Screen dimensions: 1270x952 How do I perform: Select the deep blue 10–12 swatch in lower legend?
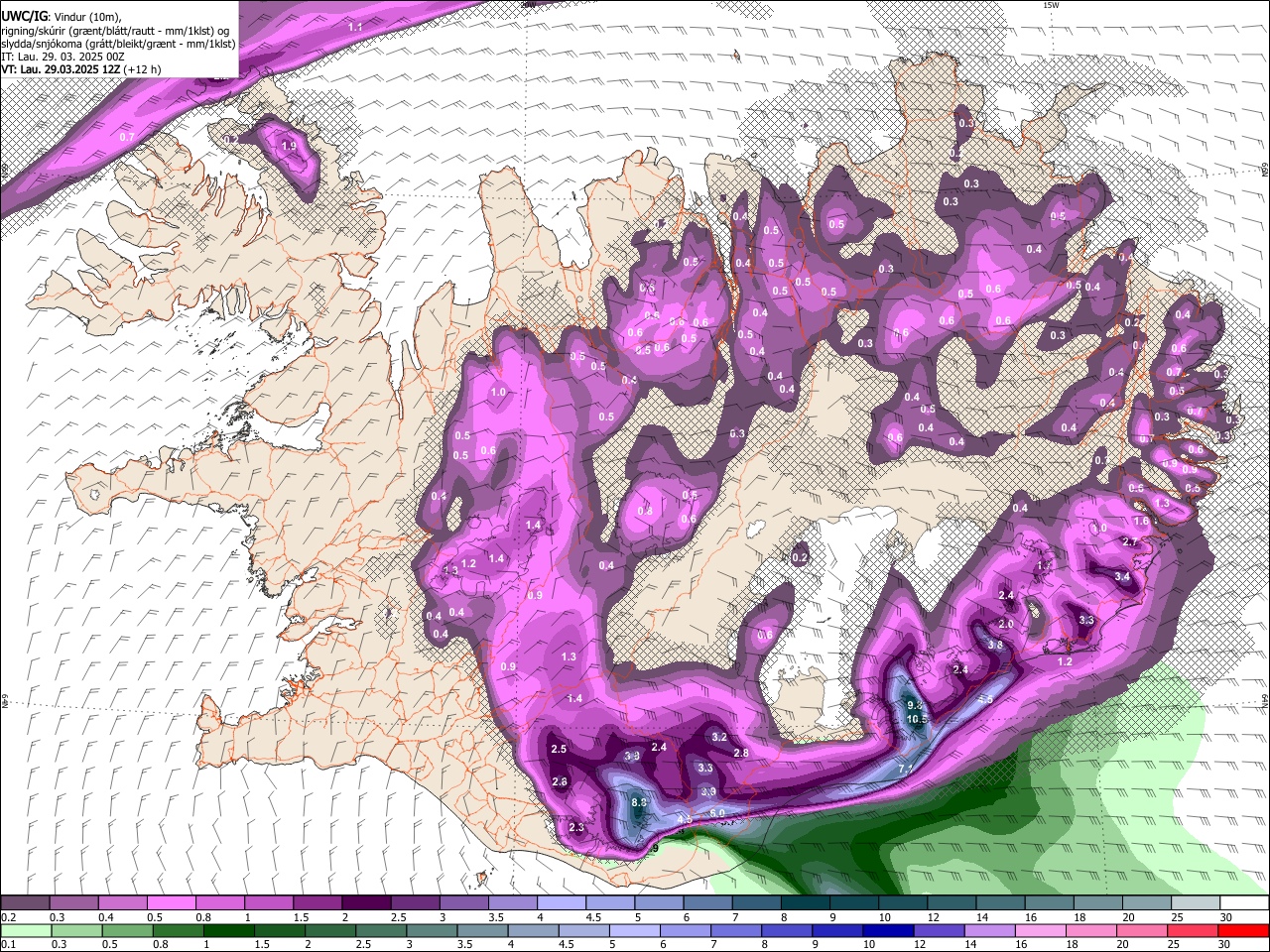[887, 930]
